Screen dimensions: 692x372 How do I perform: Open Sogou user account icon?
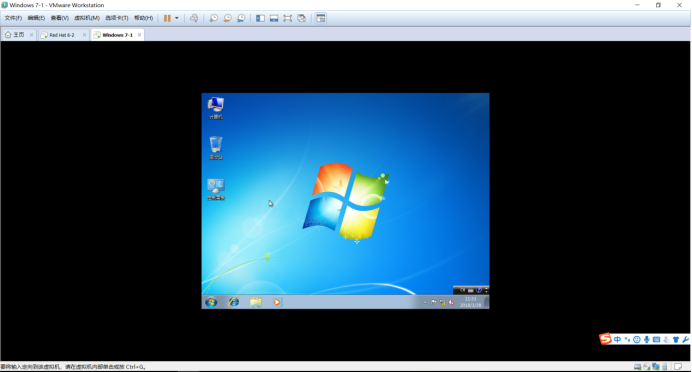click(x=666, y=339)
